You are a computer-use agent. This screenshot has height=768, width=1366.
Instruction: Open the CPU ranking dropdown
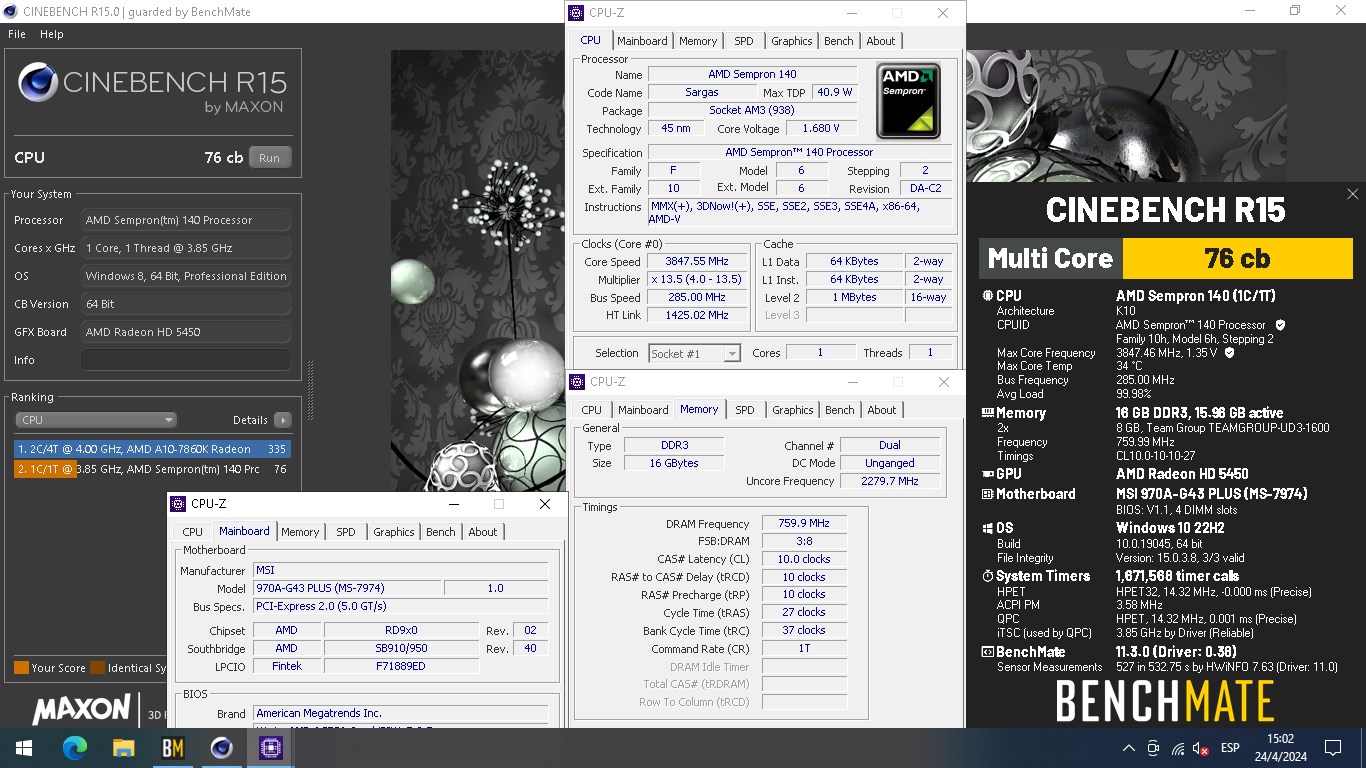pyautogui.click(x=96, y=420)
